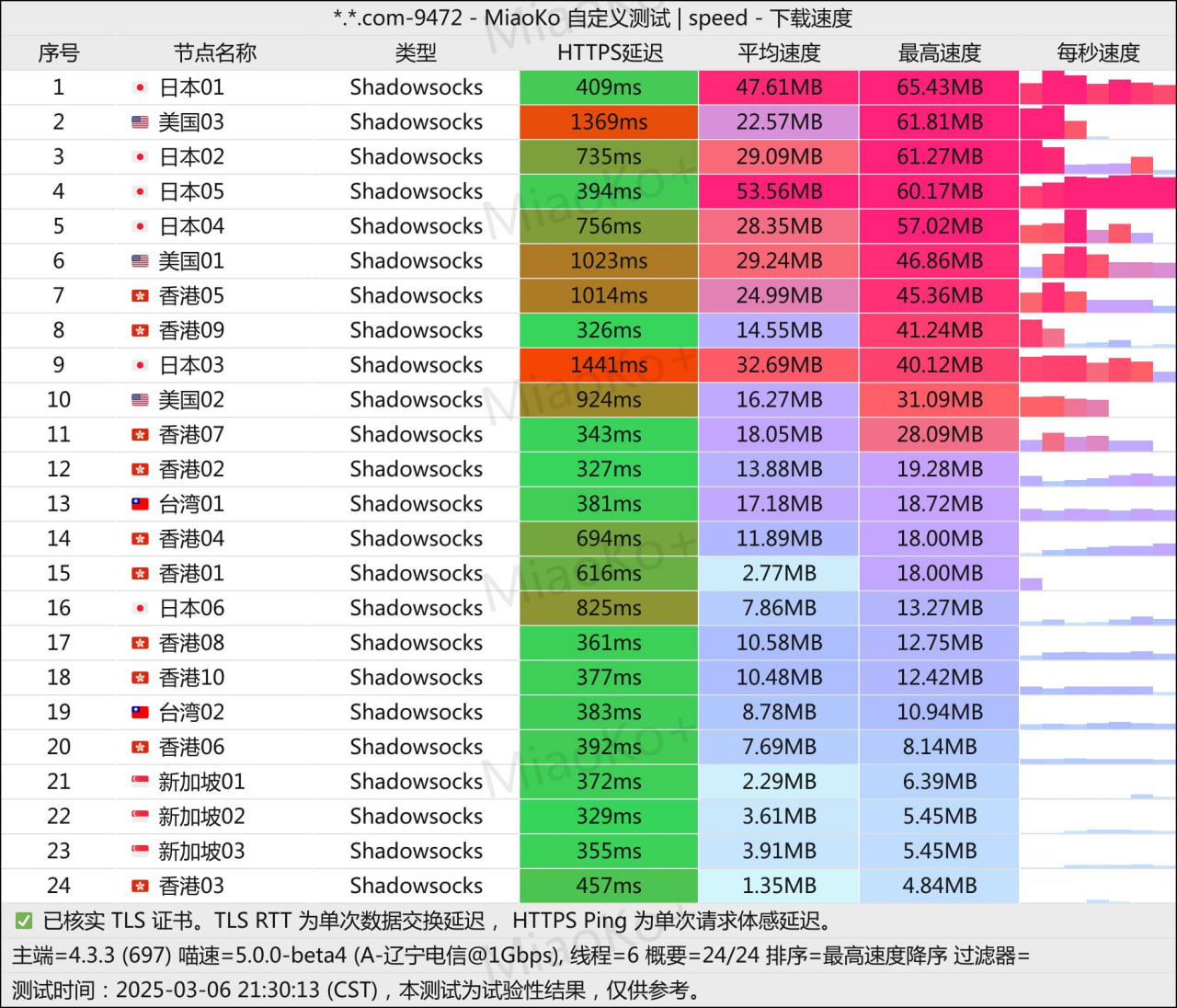1177x1008 pixels.
Task: Click the Hong Kong flag beside 香港04
Action: coord(140,539)
